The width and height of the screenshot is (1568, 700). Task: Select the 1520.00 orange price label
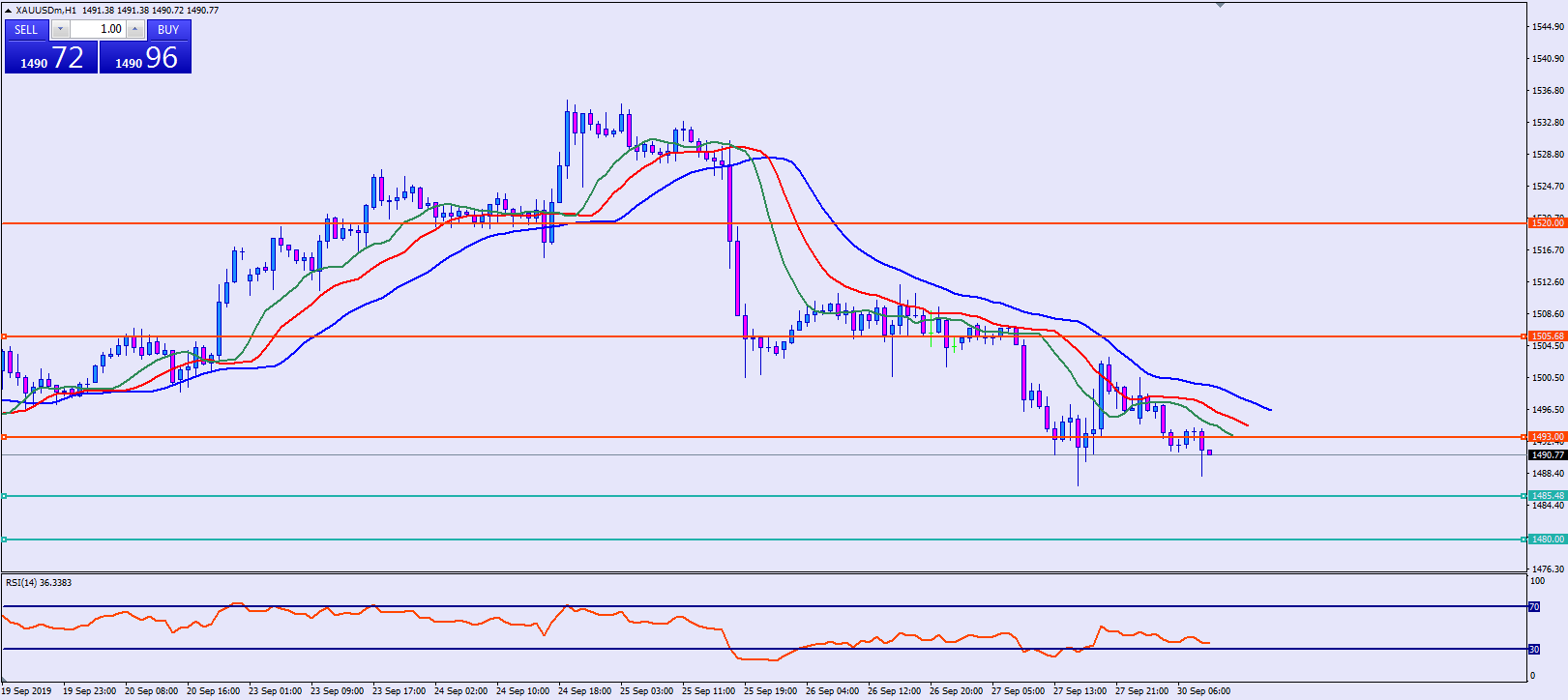click(1547, 223)
